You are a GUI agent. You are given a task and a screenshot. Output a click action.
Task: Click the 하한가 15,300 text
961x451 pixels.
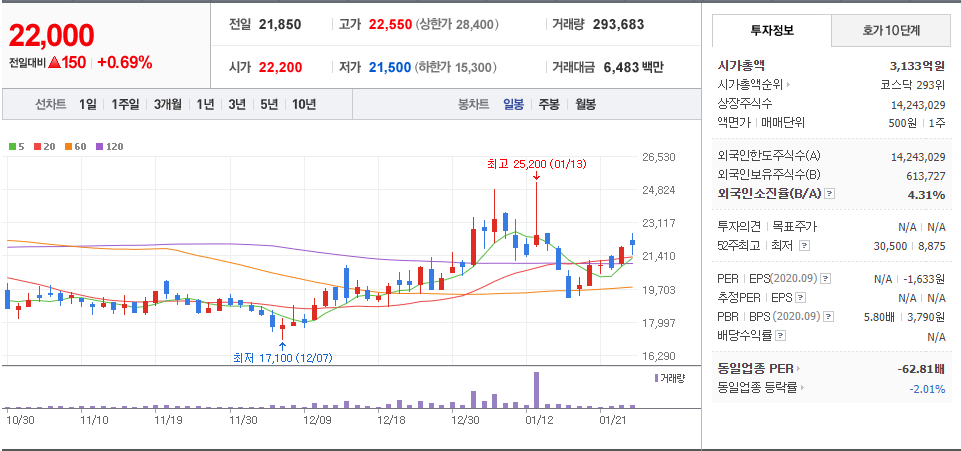[x=457, y=67]
